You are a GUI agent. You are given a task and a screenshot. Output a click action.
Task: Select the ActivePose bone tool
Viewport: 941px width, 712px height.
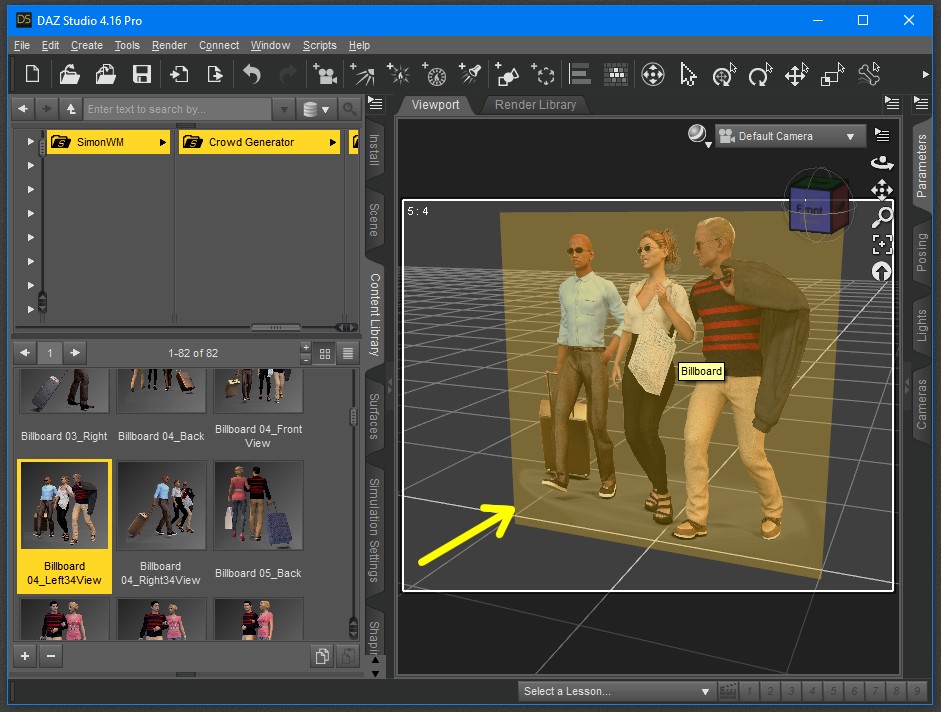868,74
